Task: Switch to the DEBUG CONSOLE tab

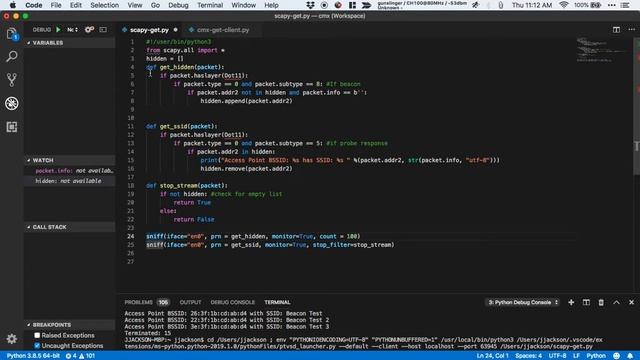Action: click(x=233, y=302)
